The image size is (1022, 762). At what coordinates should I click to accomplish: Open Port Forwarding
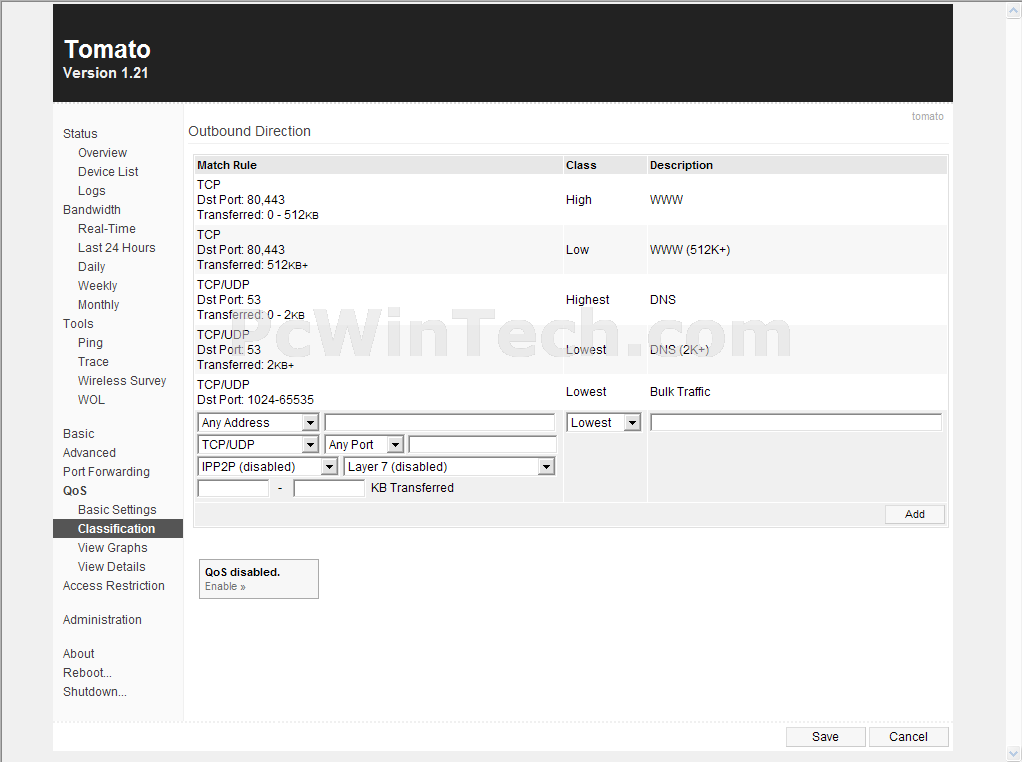[106, 472]
